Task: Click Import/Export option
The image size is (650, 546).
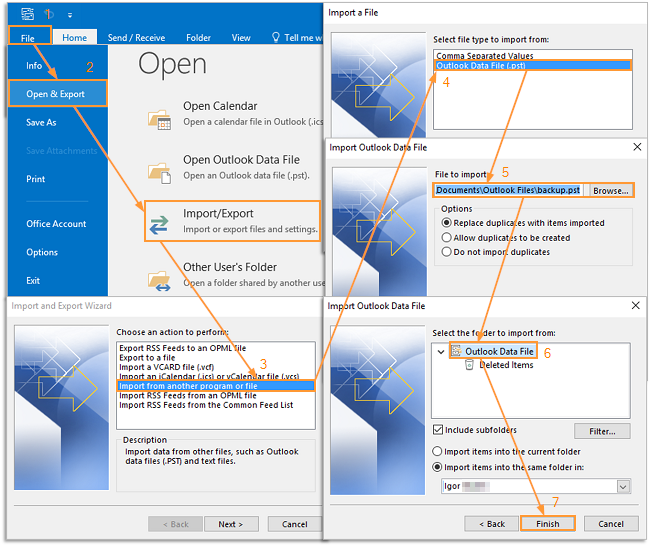Action: (232, 221)
